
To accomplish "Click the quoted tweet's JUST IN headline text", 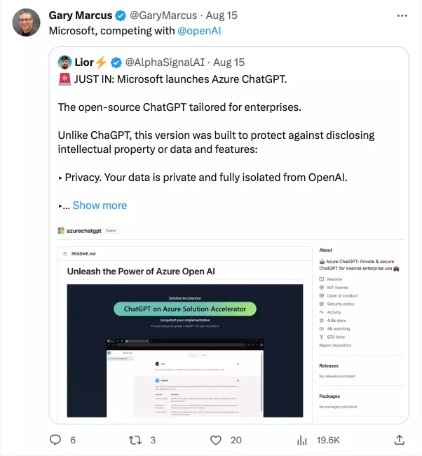I will [x=180, y=79].
